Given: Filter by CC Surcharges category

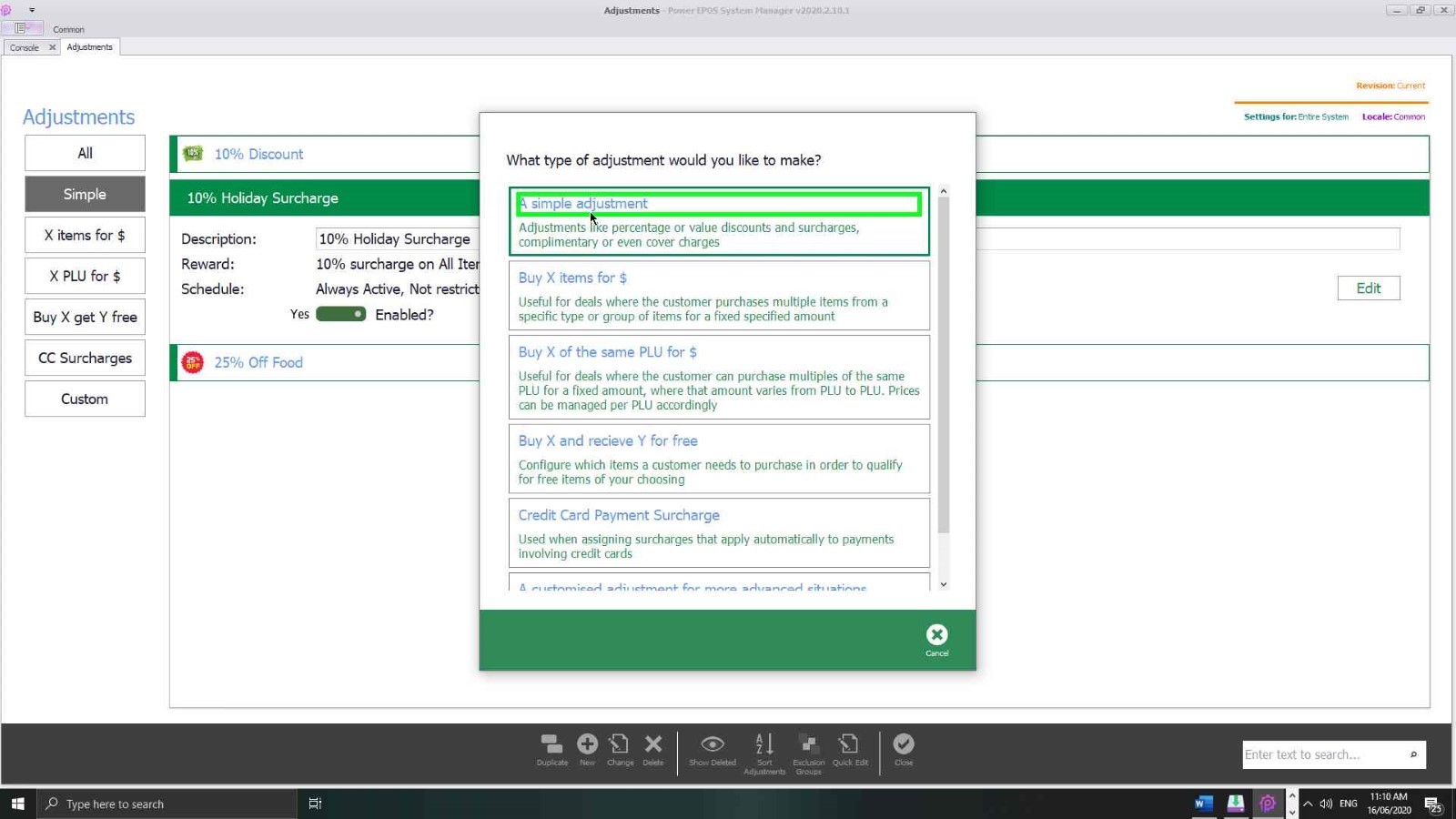Looking at the screenshot, I should click(x=85, y=358).
